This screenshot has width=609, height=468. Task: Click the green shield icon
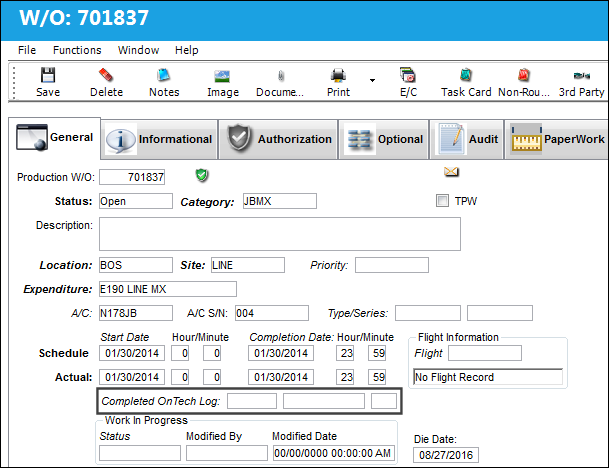pyautogui.click(x=202, y=175)
